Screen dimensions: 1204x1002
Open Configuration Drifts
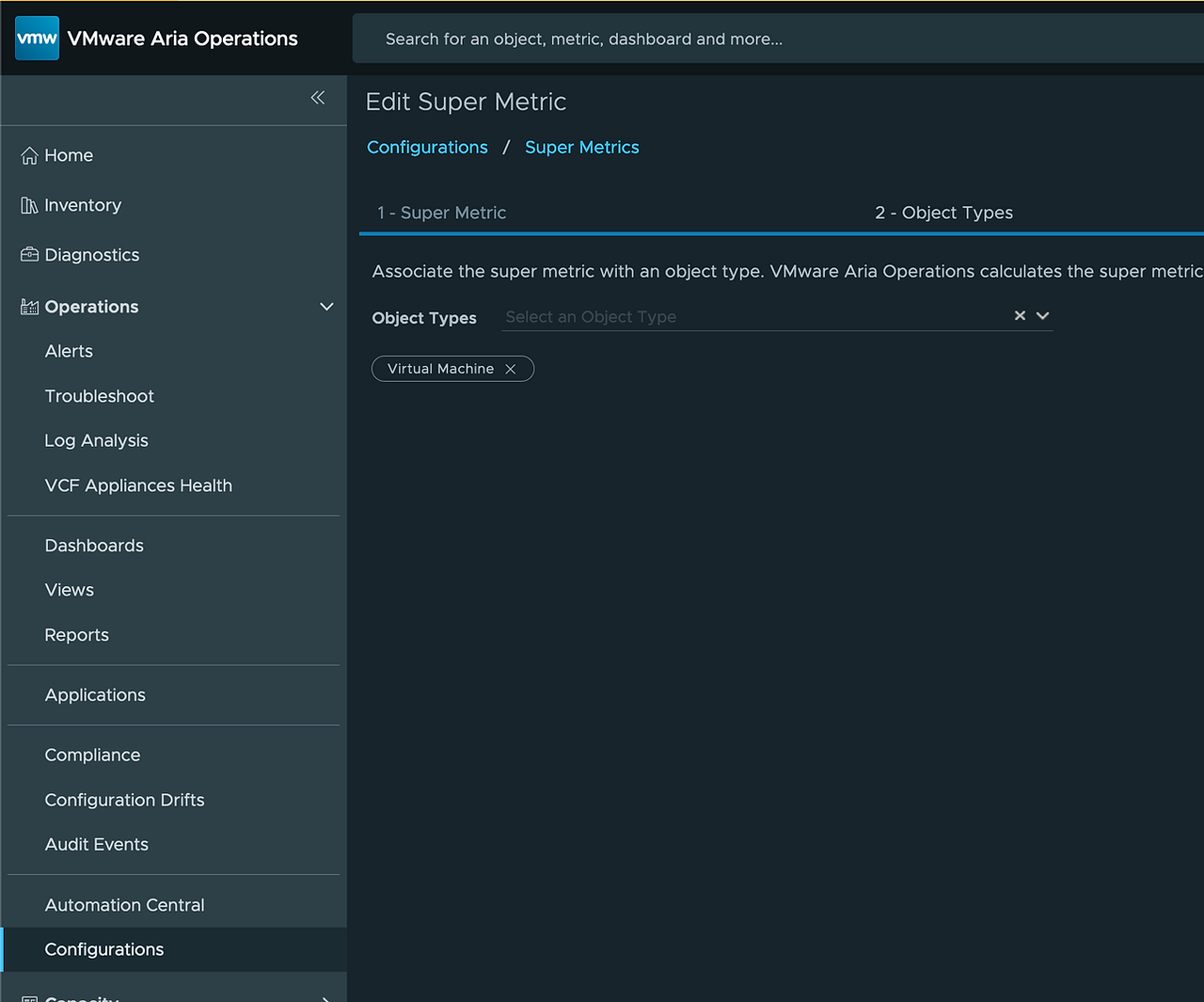click(124, 800)
